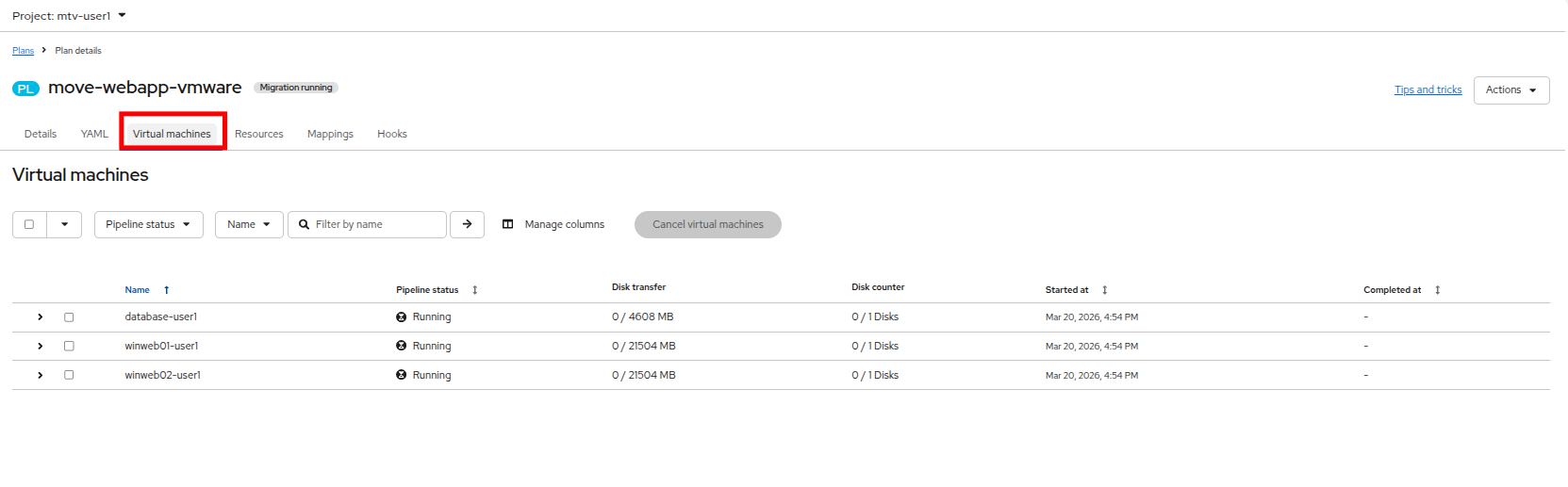Image resolution: width=1568 pixels, height=487 pixels.
Task: Sort by Name column arrow
Action: coord(167,290)
